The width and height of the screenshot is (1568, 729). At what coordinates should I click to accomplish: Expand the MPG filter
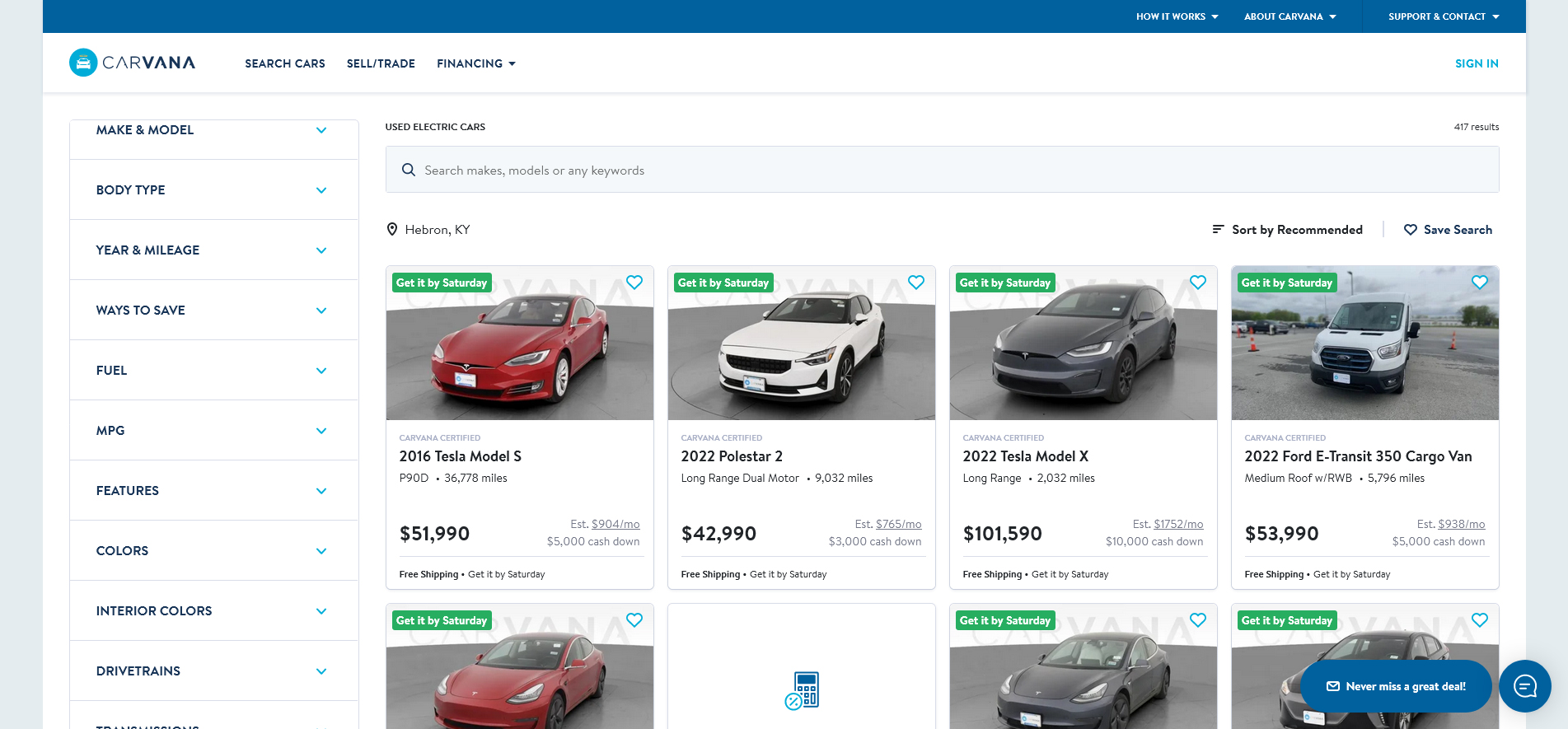tap(214, 431)
